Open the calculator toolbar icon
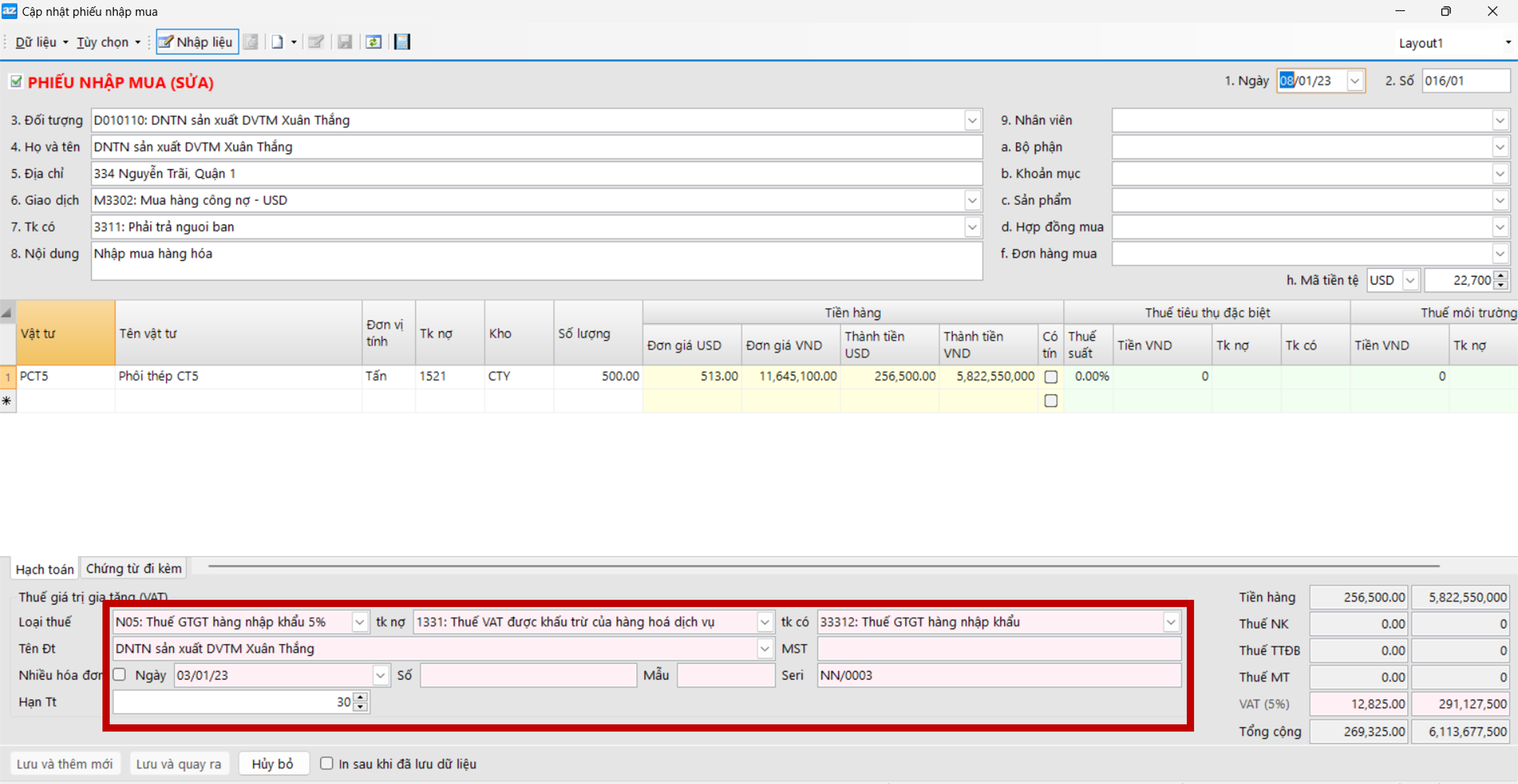 coord(402,42)
